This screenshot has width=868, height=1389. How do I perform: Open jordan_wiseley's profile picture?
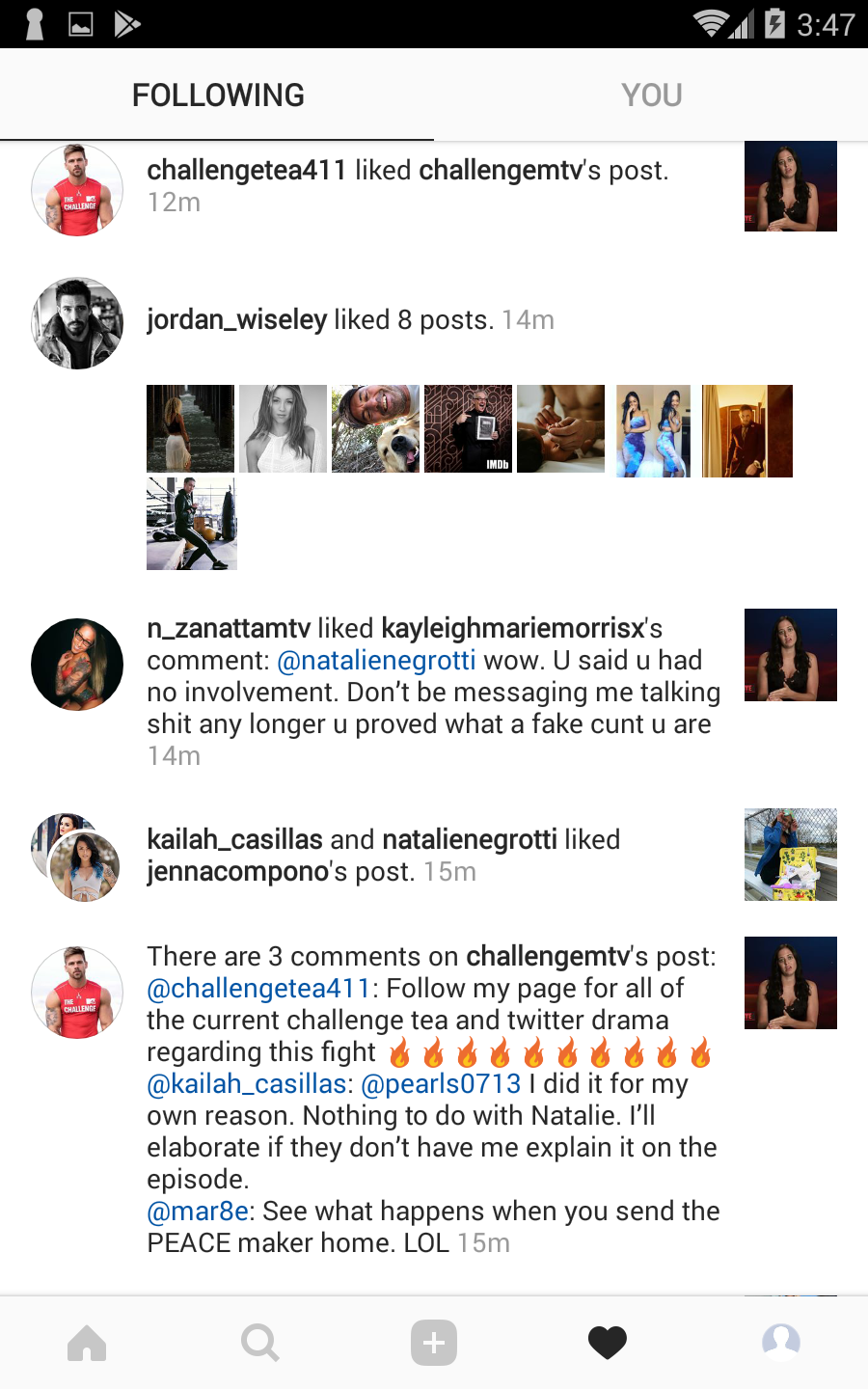pyautogui.click(x=77, y=324)
